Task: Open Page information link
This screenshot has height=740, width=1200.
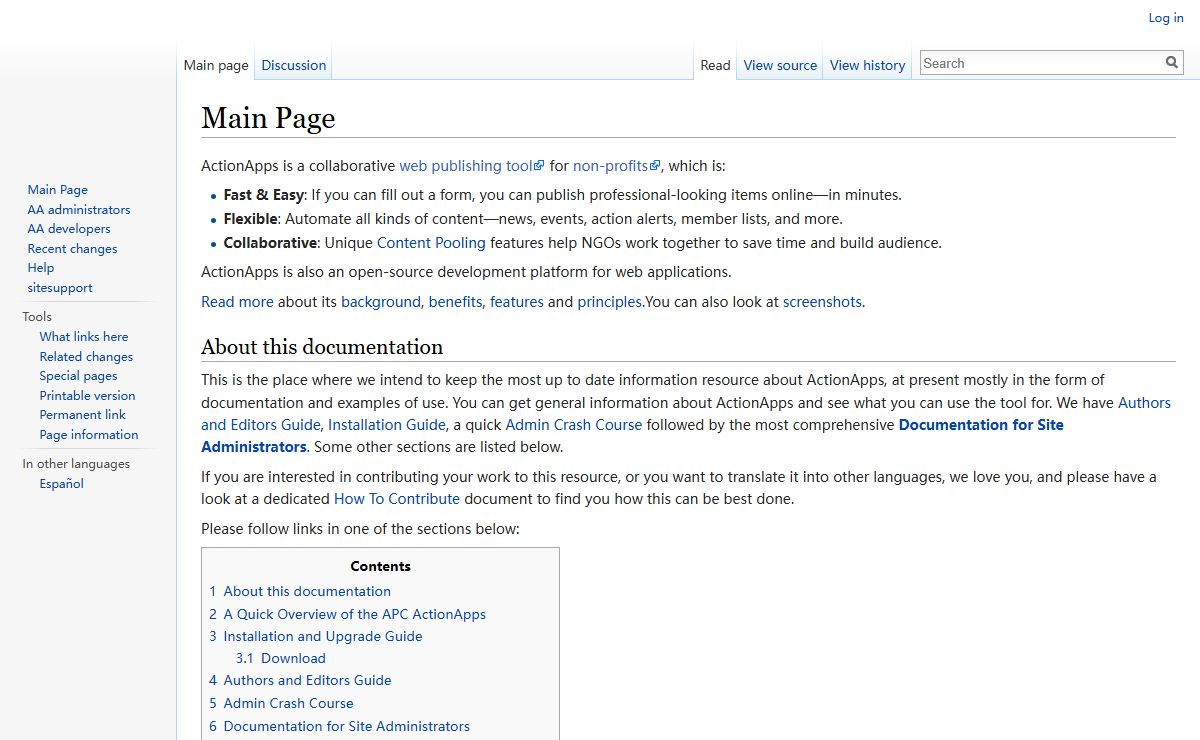Action: point(89,435)
